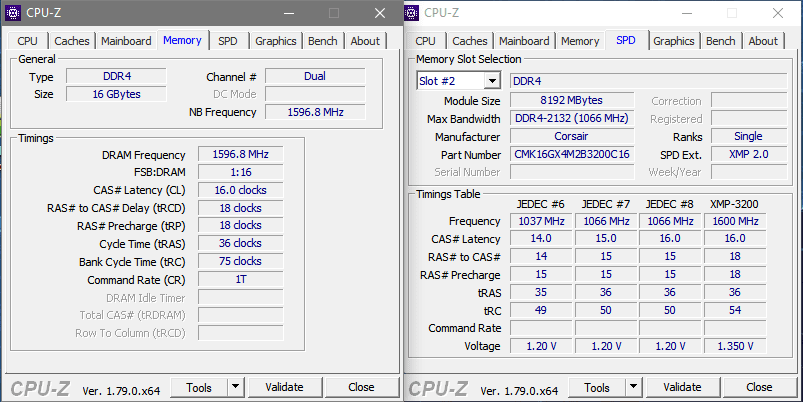Open About tab in the left window
The image size is (803, 402).
coord(365,41)
